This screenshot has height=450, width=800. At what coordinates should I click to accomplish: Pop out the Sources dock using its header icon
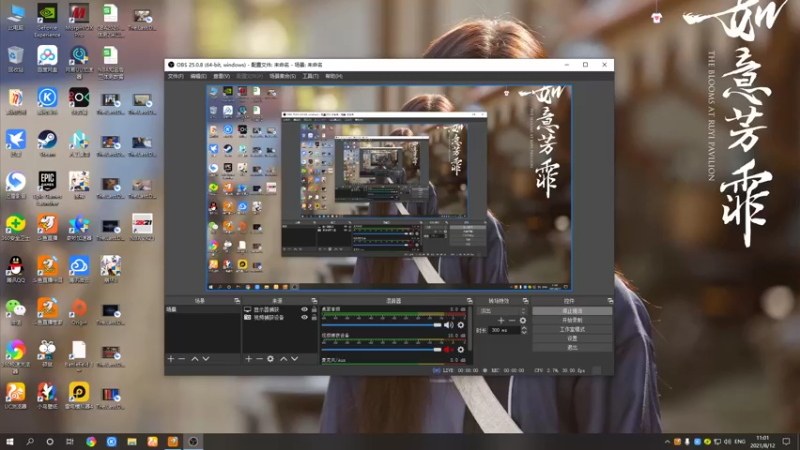pyautogui.click(x=314, y=301)
